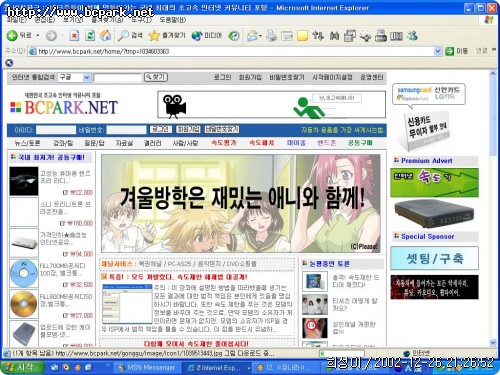Image resolution: width=500 pixels, height=375 pixels.
Task: Click the Mail envelope toolbar icon
Action: (x=252, y=36)
